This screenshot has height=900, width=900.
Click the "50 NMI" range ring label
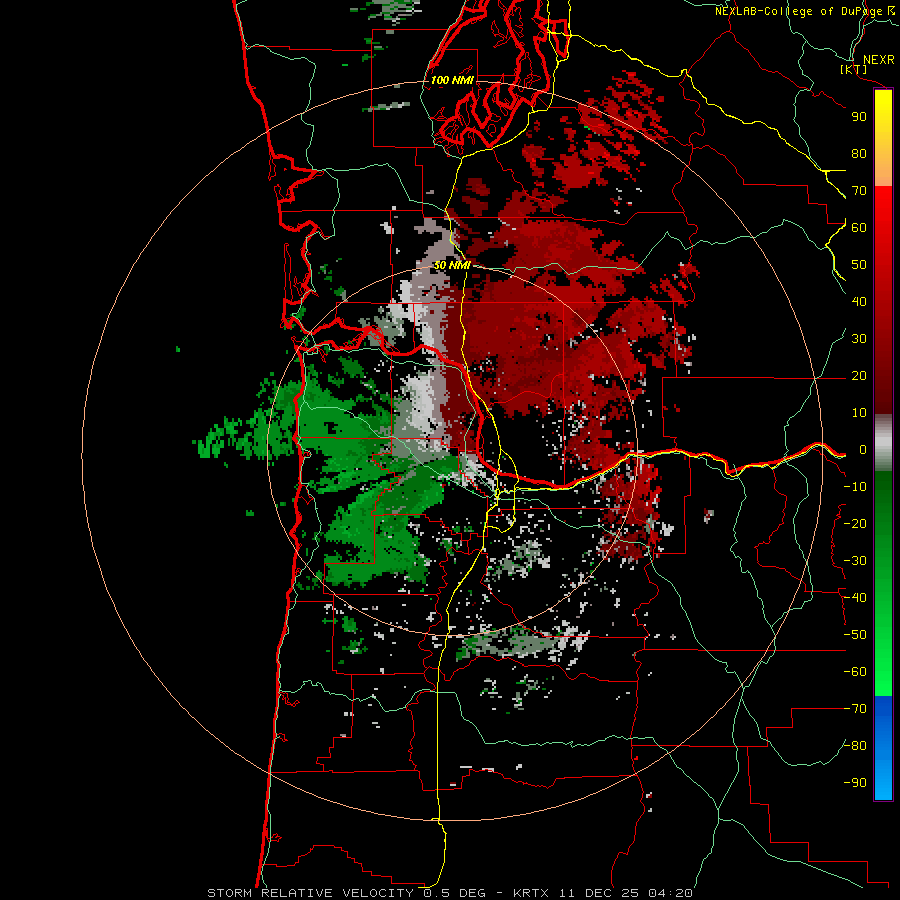click(x=452, y=265)
